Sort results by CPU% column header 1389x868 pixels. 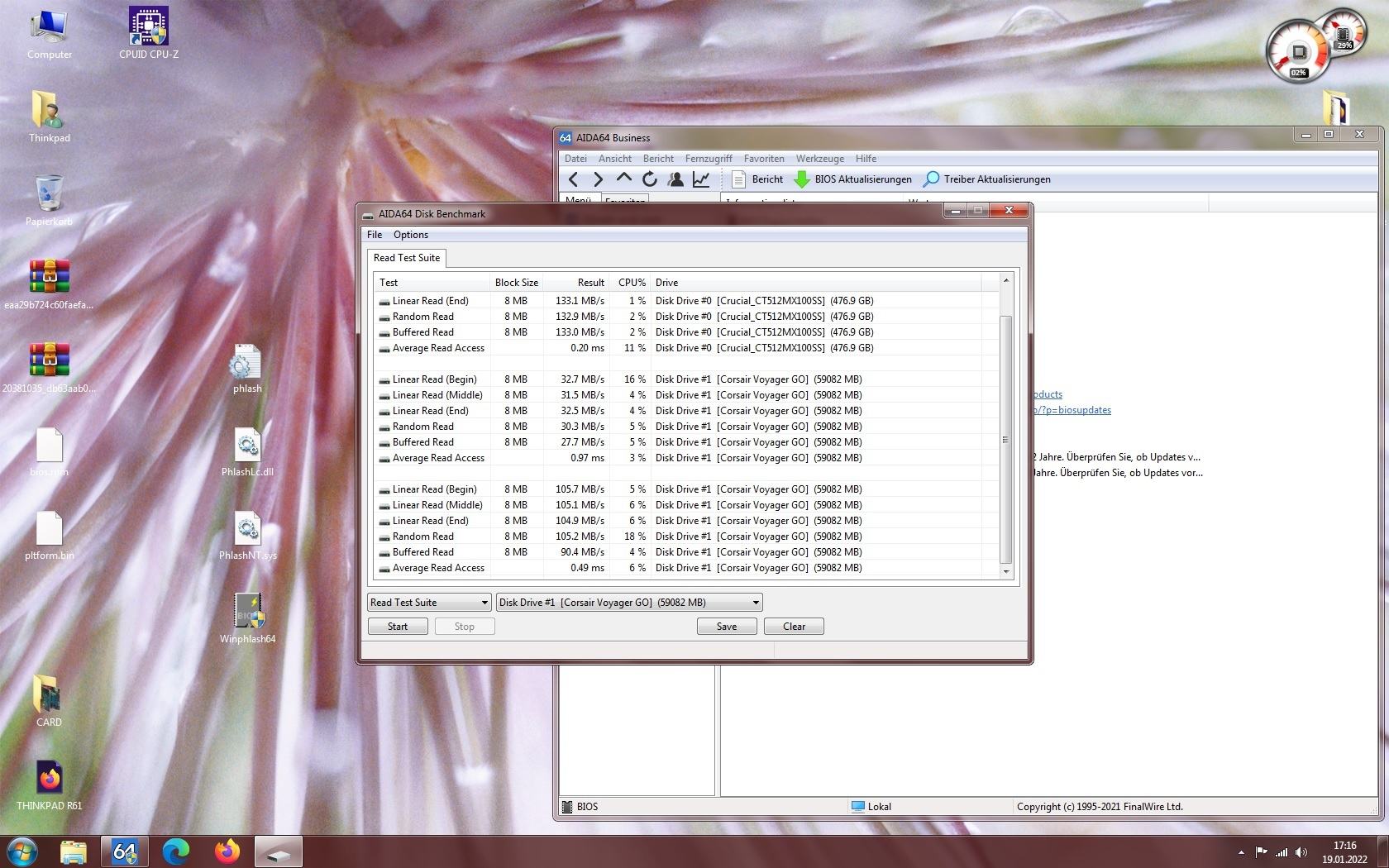[631, 283]
